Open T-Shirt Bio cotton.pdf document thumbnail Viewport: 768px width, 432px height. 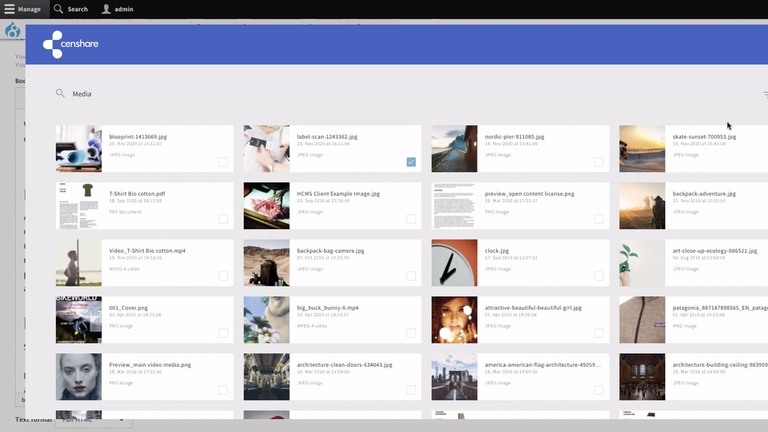pos(78,206)
